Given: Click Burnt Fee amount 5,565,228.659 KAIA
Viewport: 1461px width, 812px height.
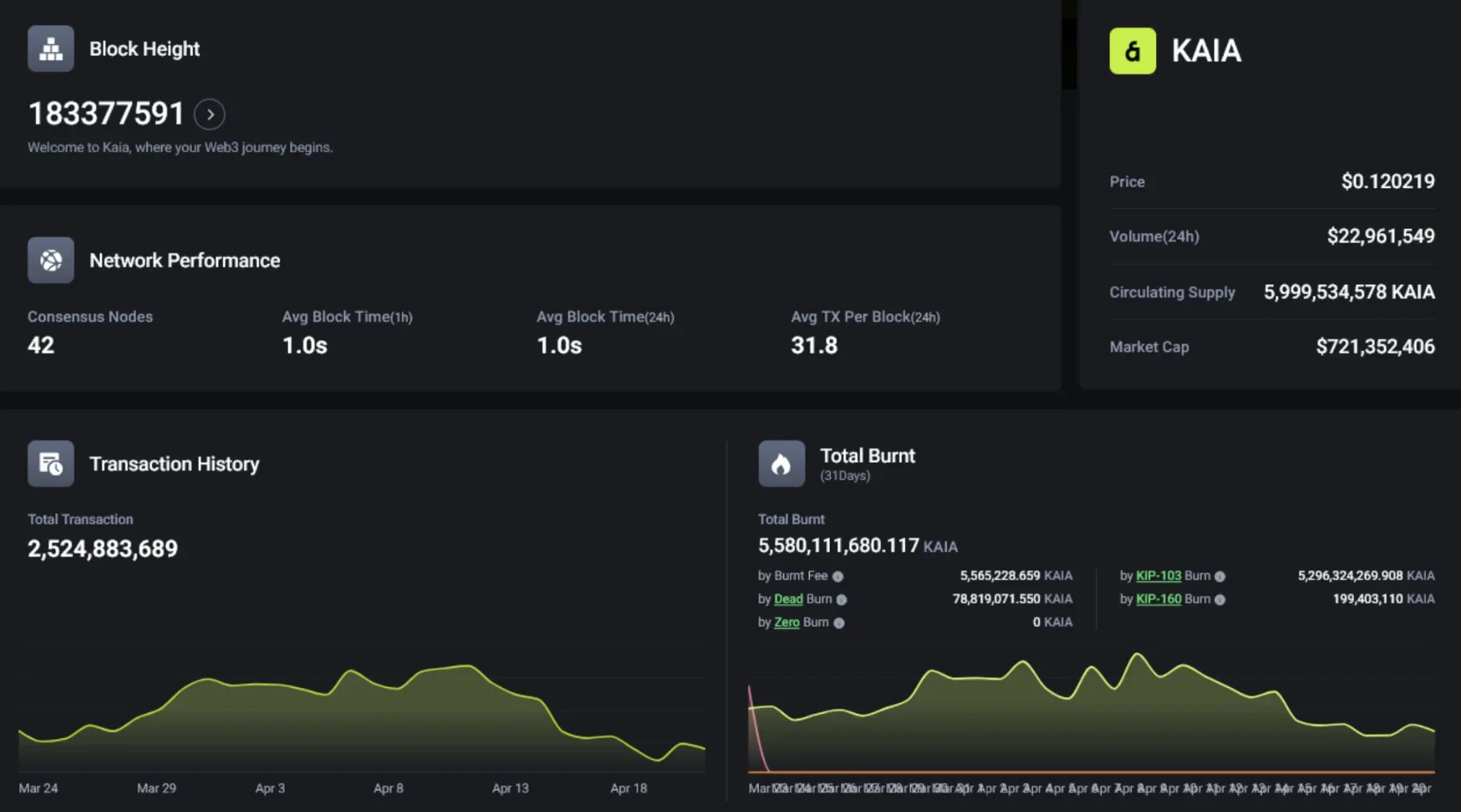Looking at the screenshot, I should tap(1016, 576).
